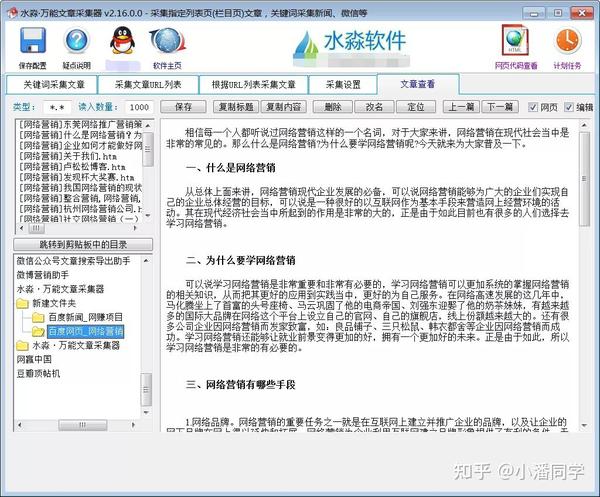Select 微博营销助手 in folder tree

(x=42, y=275)
